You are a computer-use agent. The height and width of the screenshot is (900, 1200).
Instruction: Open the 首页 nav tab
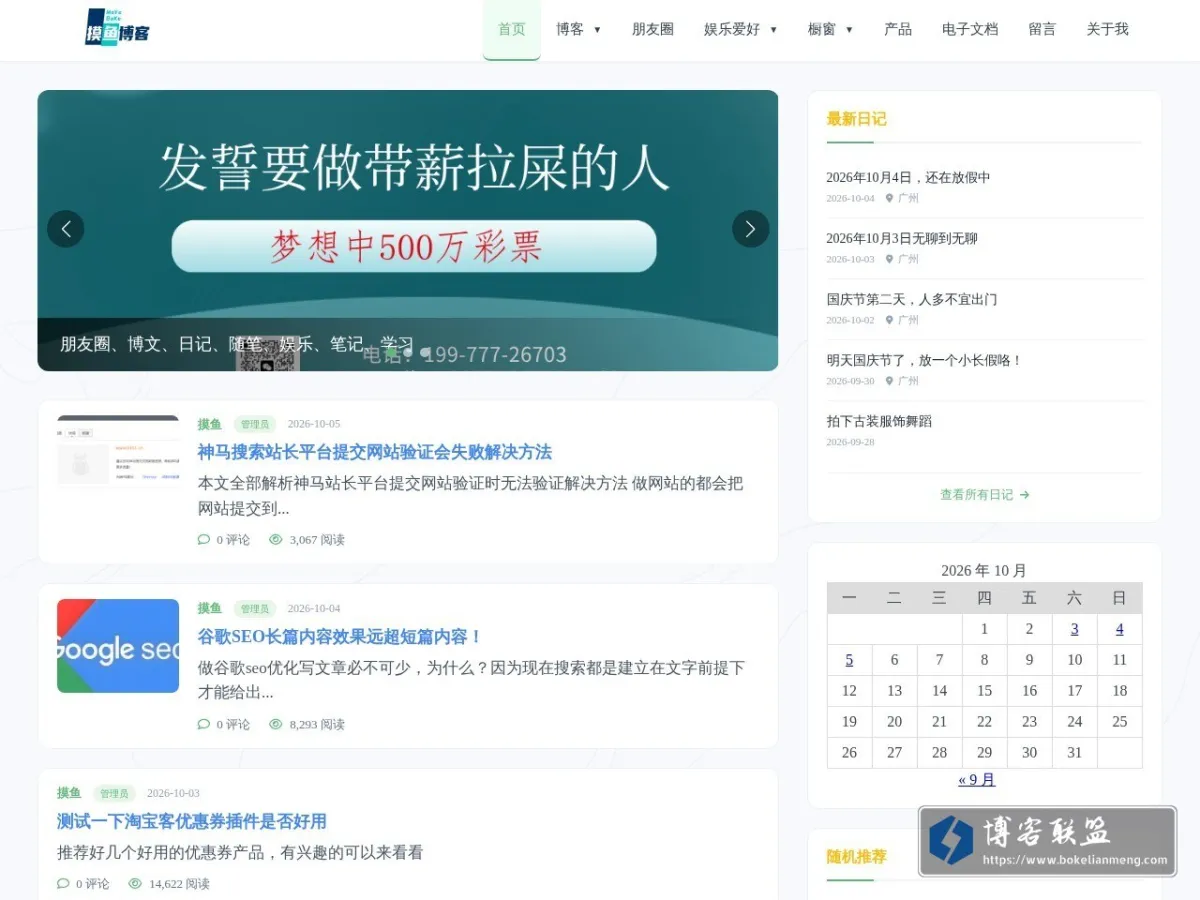click(x=511, y=30)
